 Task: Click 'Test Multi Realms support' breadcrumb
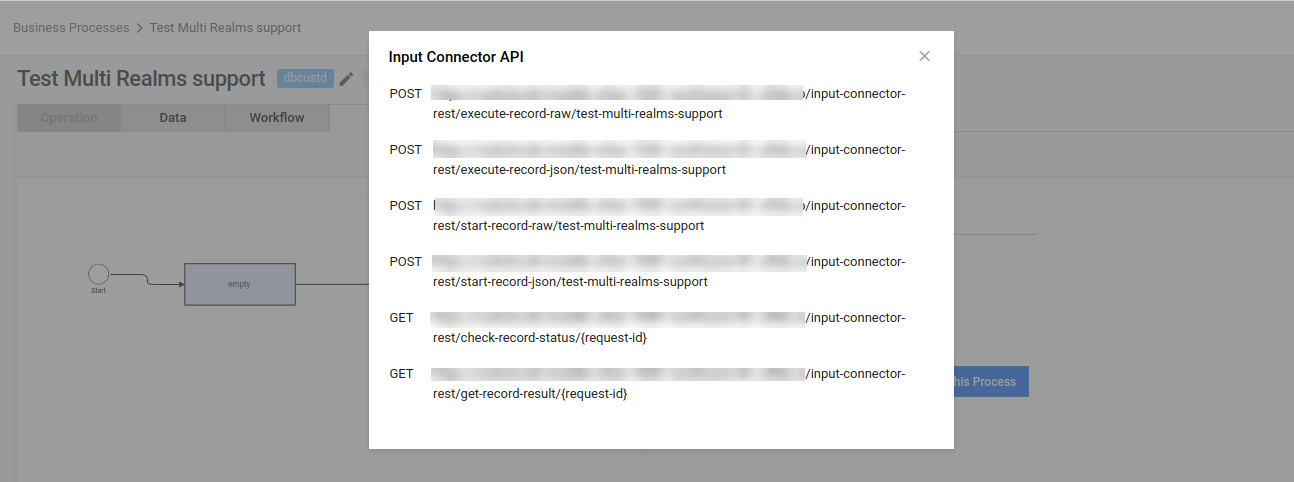(225, 28)
